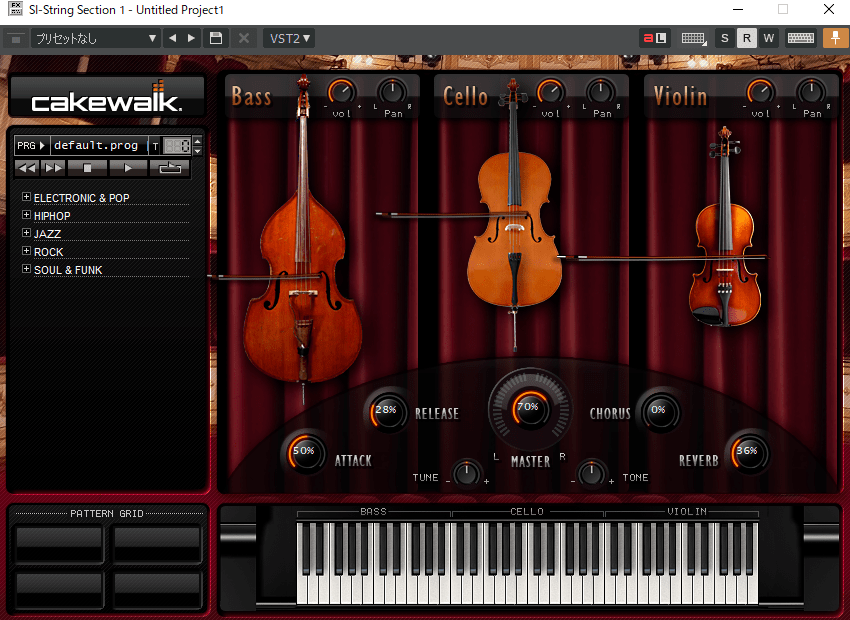Click the Violin Pan knob
This screenshot has width=850, height=620.
tap(811, 92)
